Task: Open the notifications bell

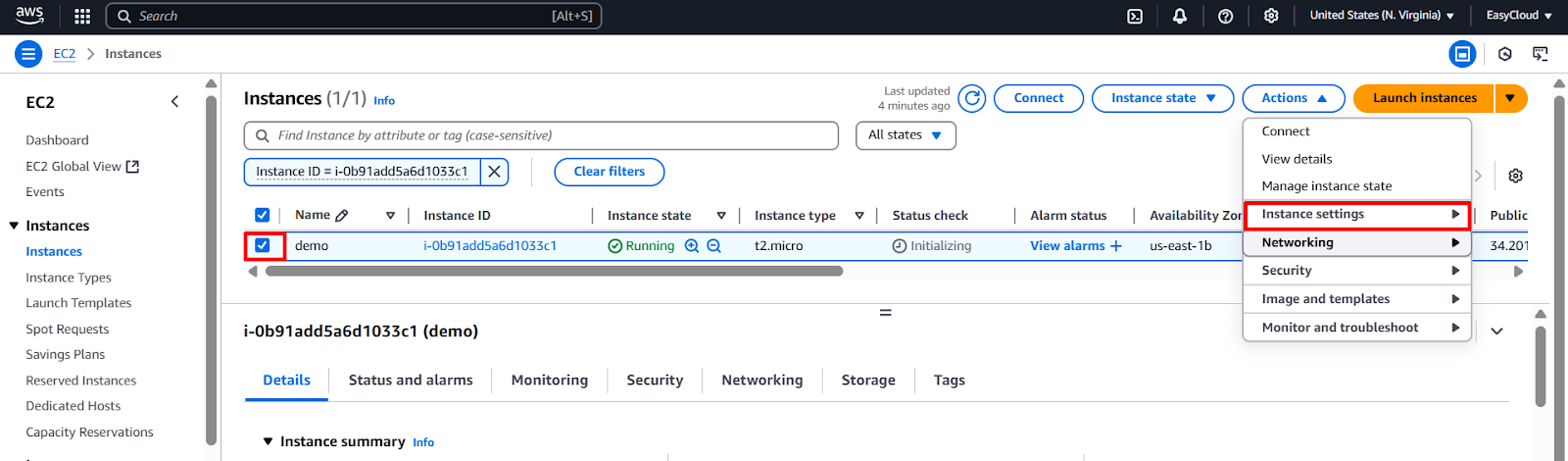Action: click(x=1180, y=16)
